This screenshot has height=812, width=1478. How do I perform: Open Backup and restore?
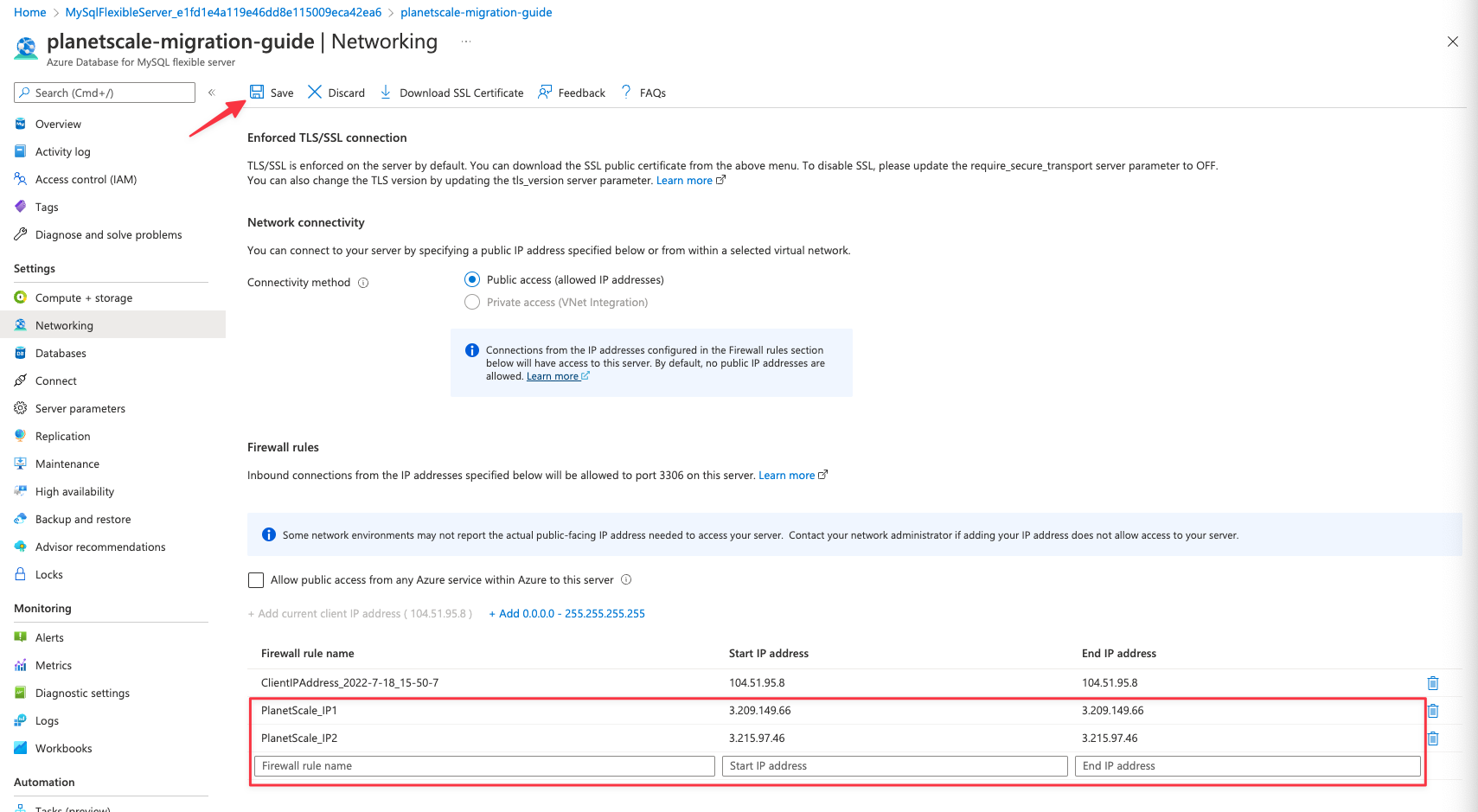(82, 518)
